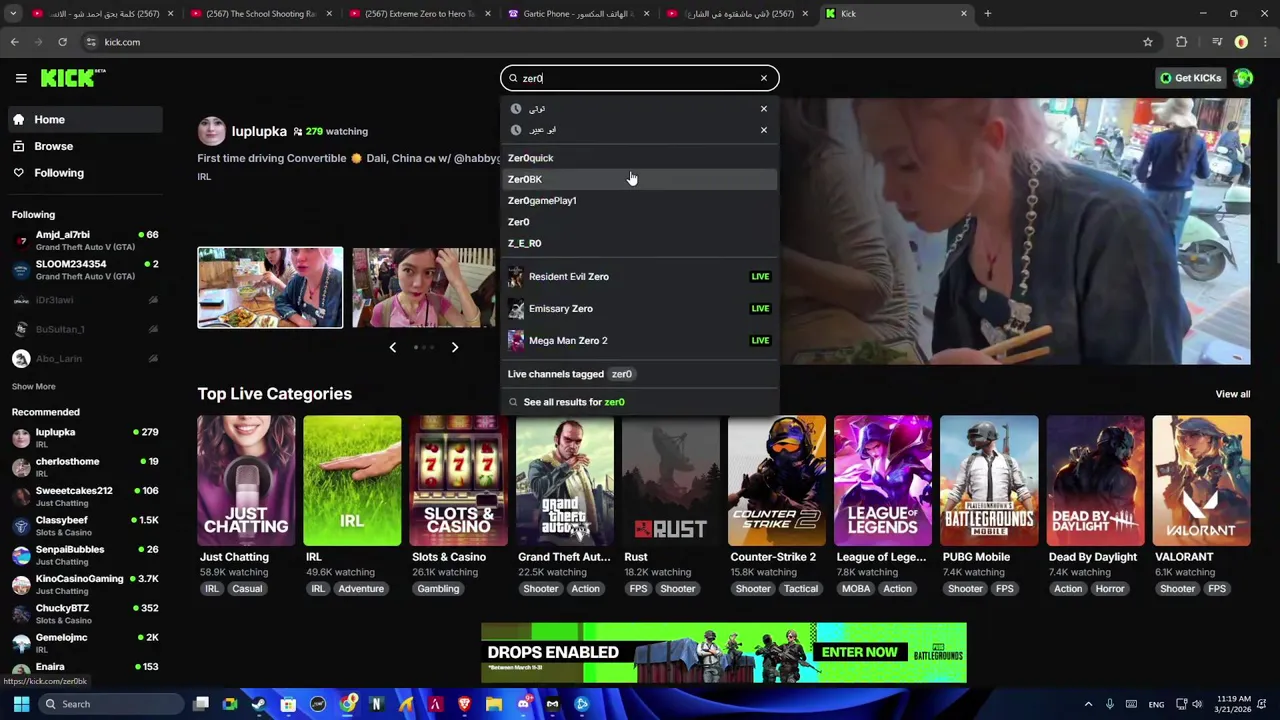
Task: Open VALORANT category card
Action: (x=1201, y=481)
